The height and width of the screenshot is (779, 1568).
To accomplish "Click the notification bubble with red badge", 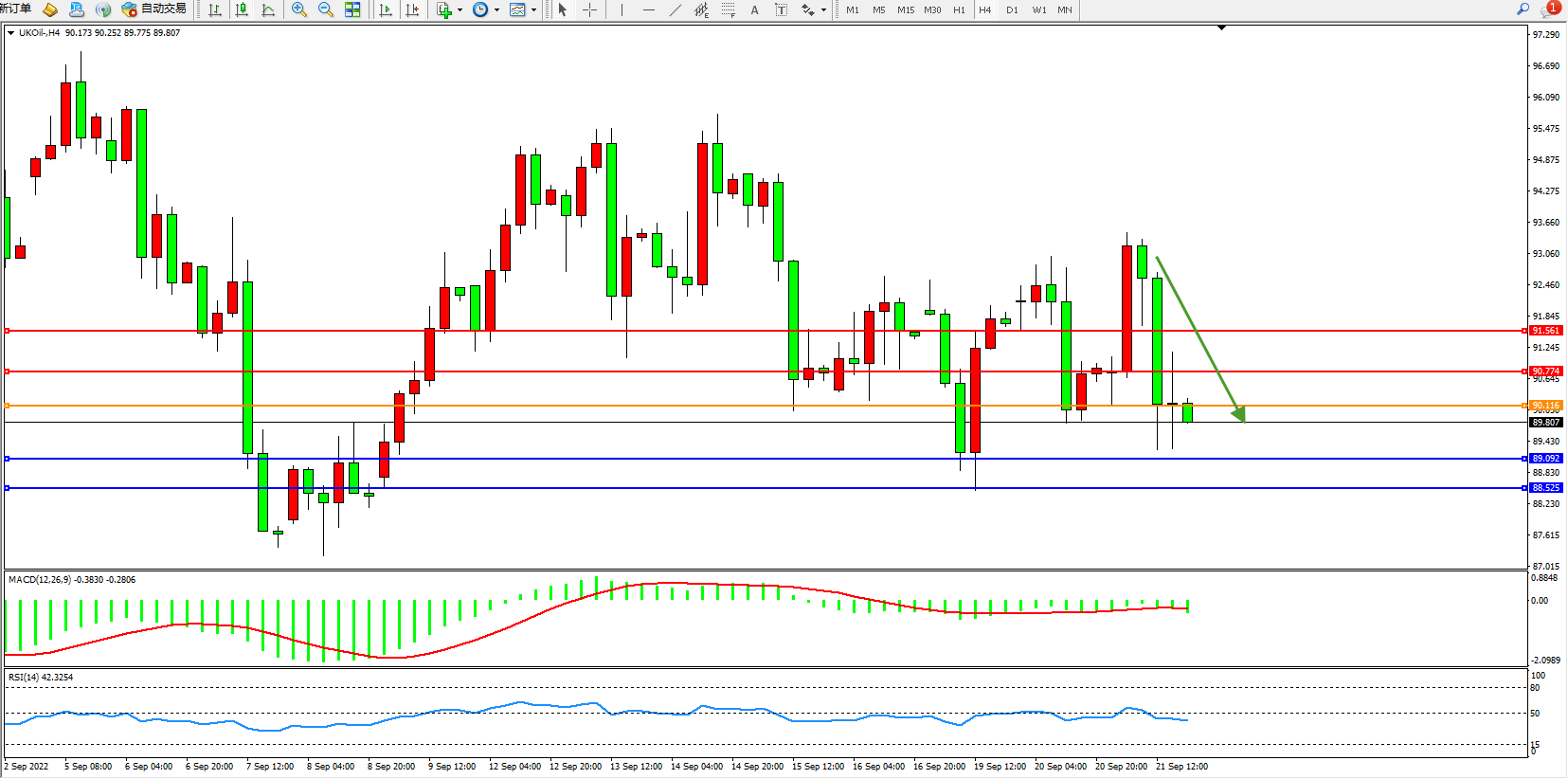I will (x=1550, y=9).
